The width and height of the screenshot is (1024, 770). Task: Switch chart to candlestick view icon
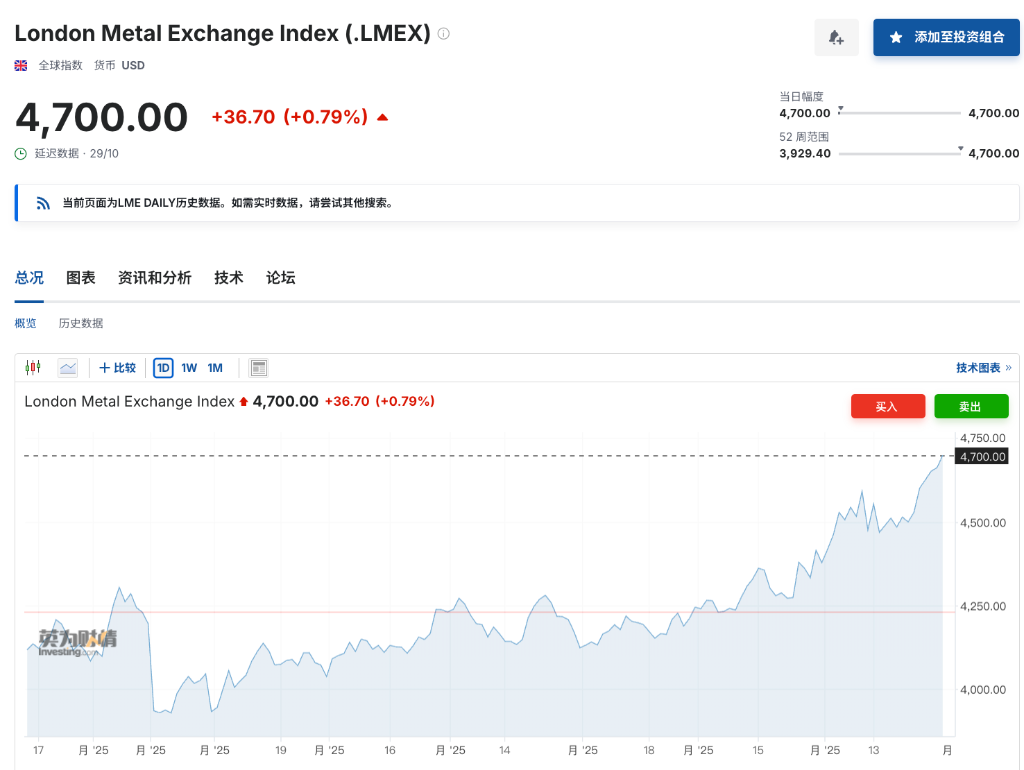tap(33, 368)
